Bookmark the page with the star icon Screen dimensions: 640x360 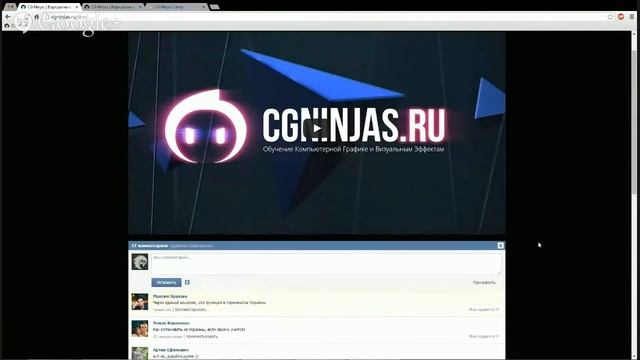pos(610,17)
